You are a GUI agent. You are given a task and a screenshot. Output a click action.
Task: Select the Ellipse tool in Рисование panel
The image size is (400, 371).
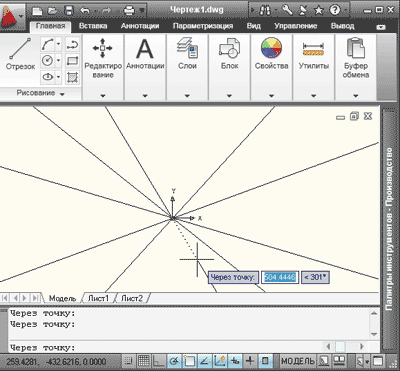[47, 77]
